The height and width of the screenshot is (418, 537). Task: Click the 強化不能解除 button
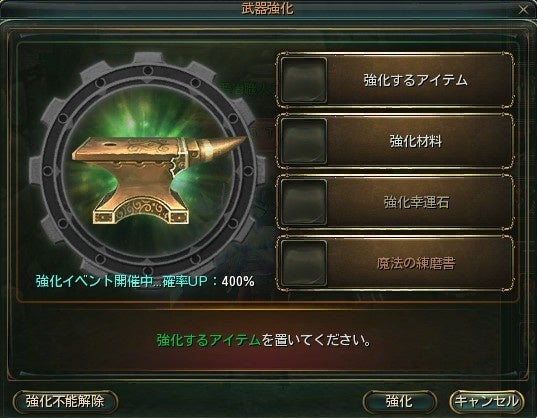tap(65, 401)
